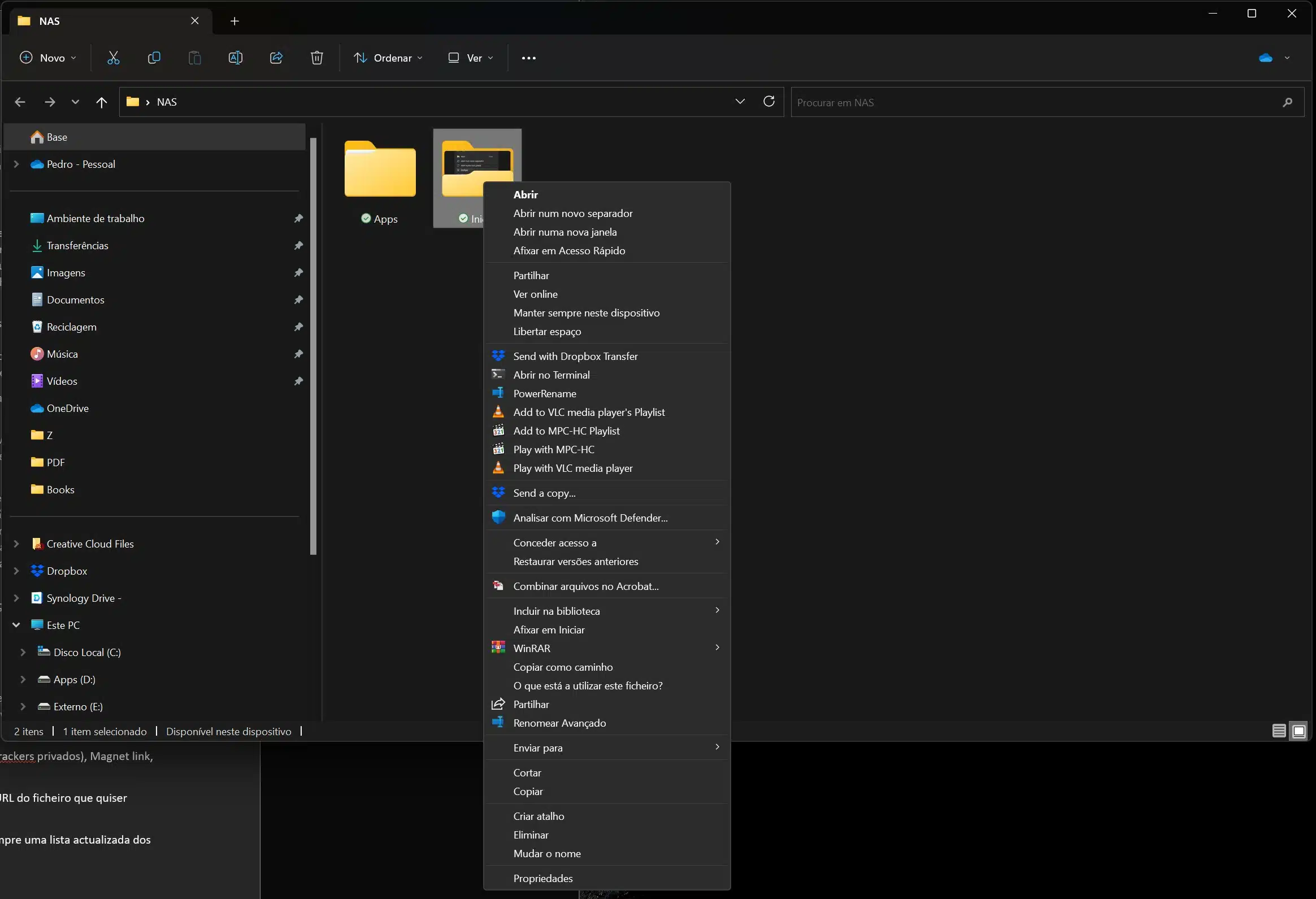The height and width of the screenshot is (899, 1316).
Task: Open the Ordenar sort dropdown
Action: pyautogui.click(x=388, y=58)
